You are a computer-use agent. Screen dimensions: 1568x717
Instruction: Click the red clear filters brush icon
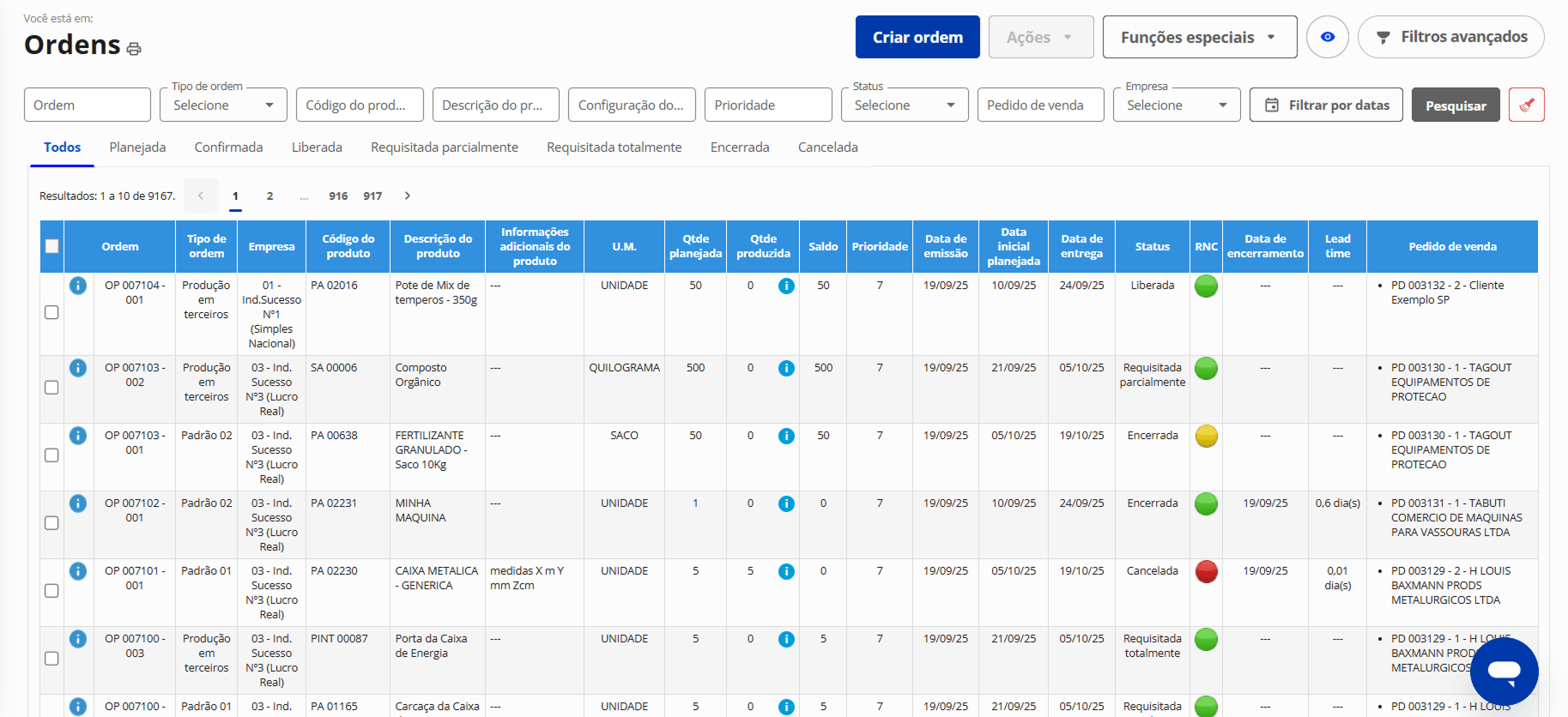click(1526, 105)
